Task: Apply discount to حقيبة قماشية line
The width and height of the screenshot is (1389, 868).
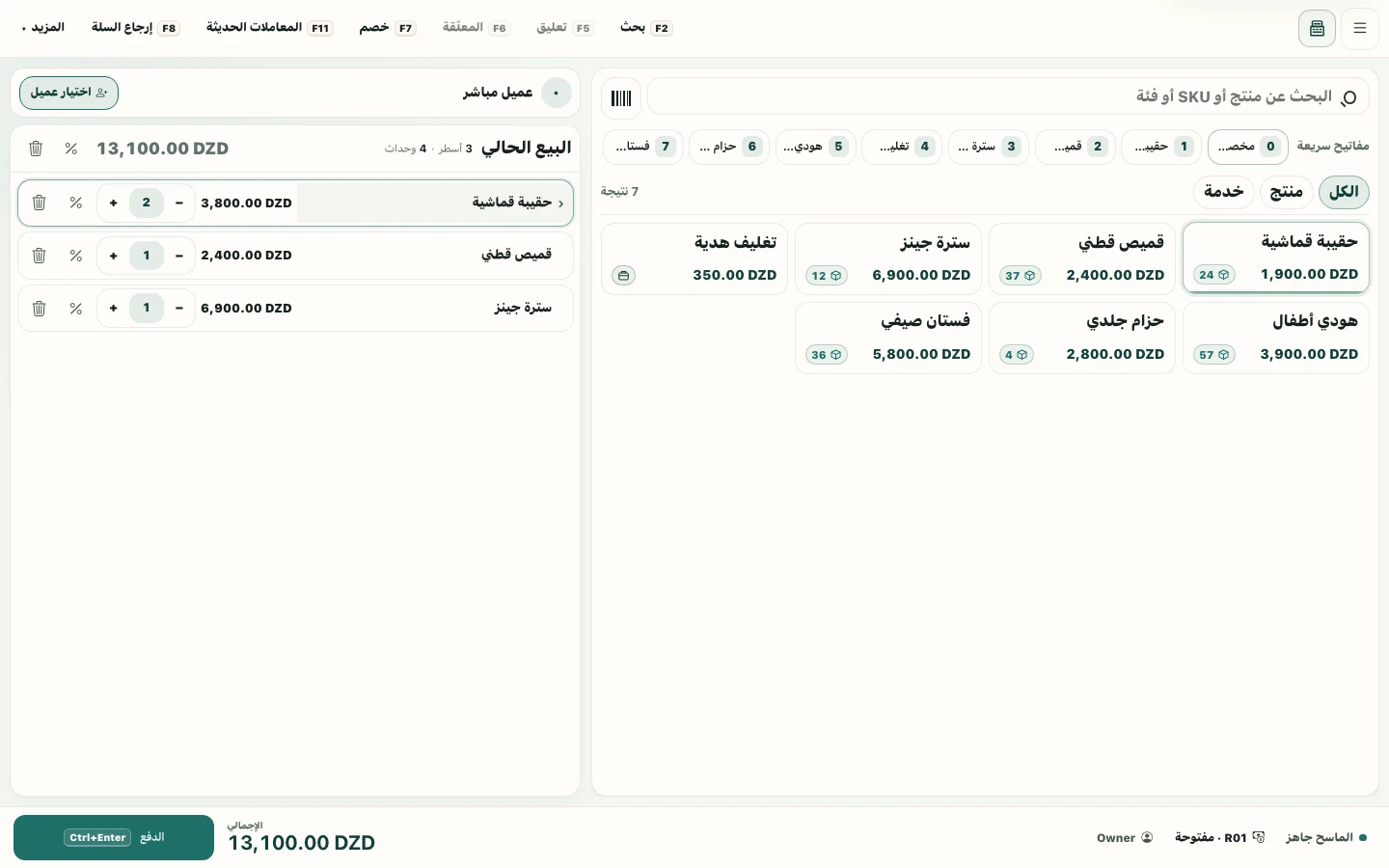Action: [76, 203]
